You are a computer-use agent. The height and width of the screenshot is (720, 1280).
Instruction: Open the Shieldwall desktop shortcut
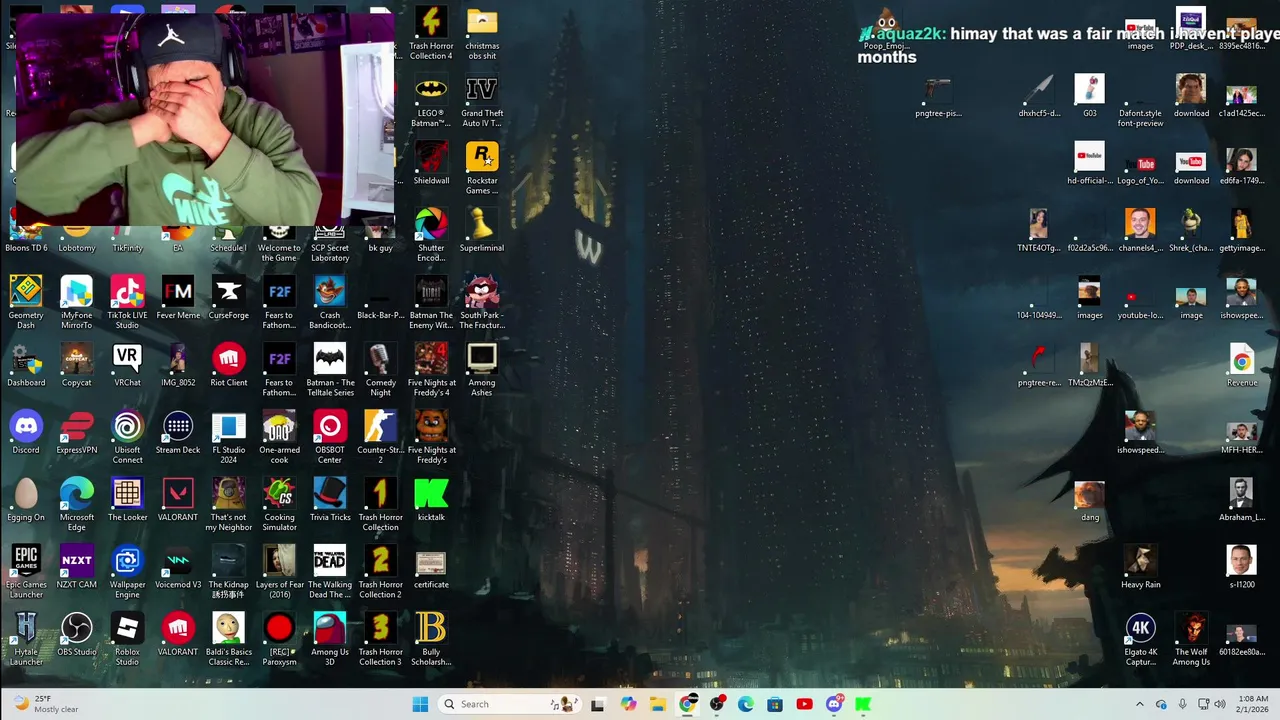[x=431, y=163]
